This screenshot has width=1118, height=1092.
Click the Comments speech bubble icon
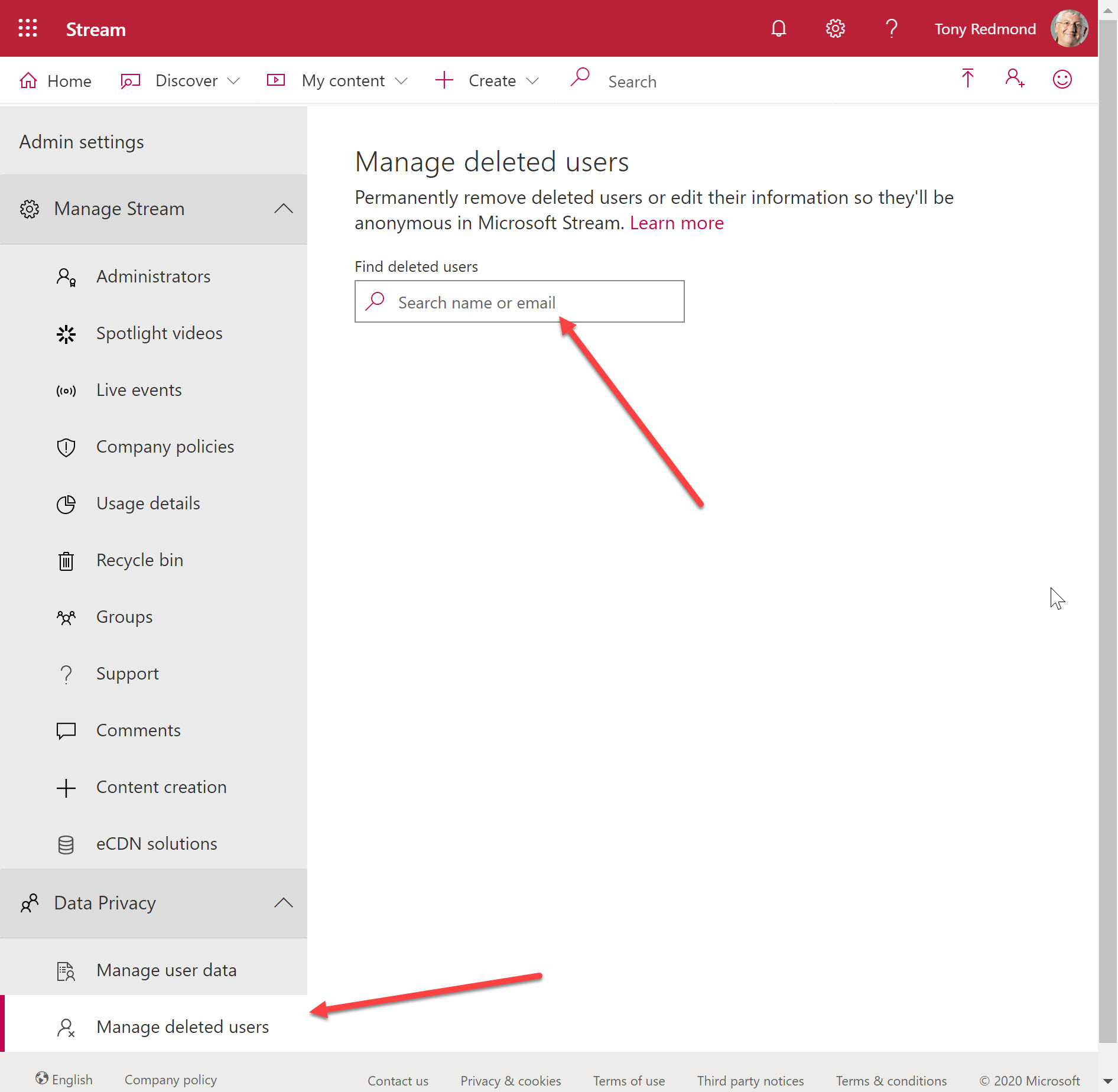pyautogui.click(x=66, y=731)
